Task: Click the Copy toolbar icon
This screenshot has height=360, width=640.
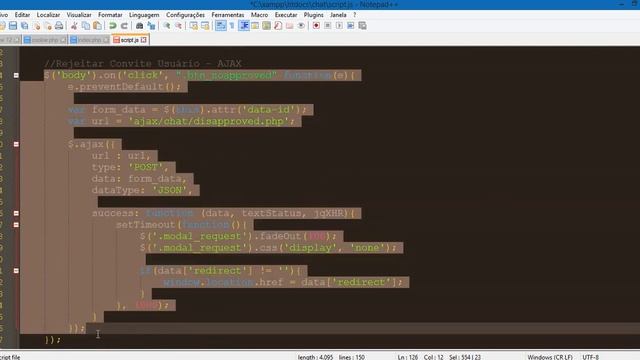Action: coord(86,26)
